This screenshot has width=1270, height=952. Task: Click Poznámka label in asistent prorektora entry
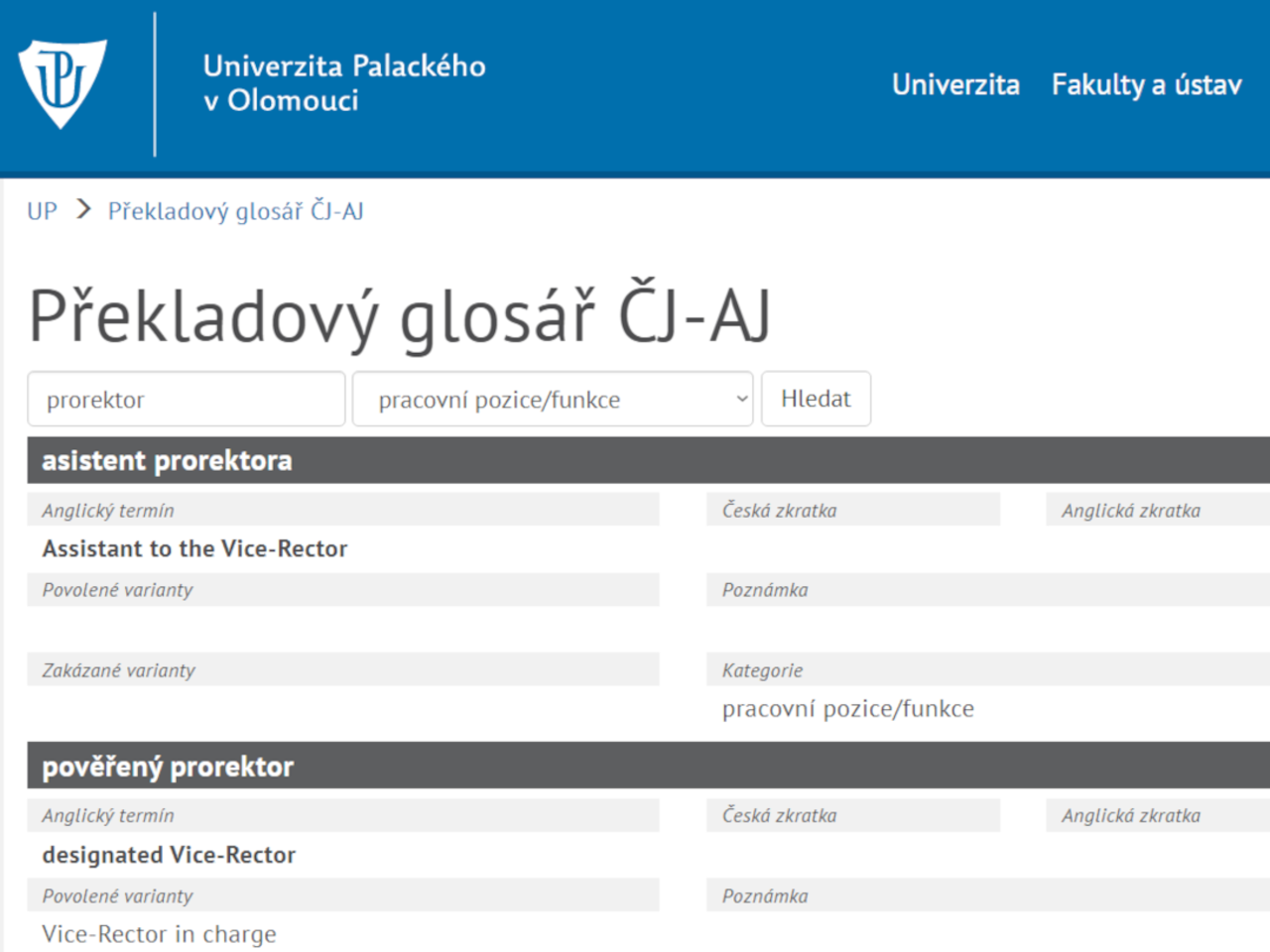click(x=764, y=590)
